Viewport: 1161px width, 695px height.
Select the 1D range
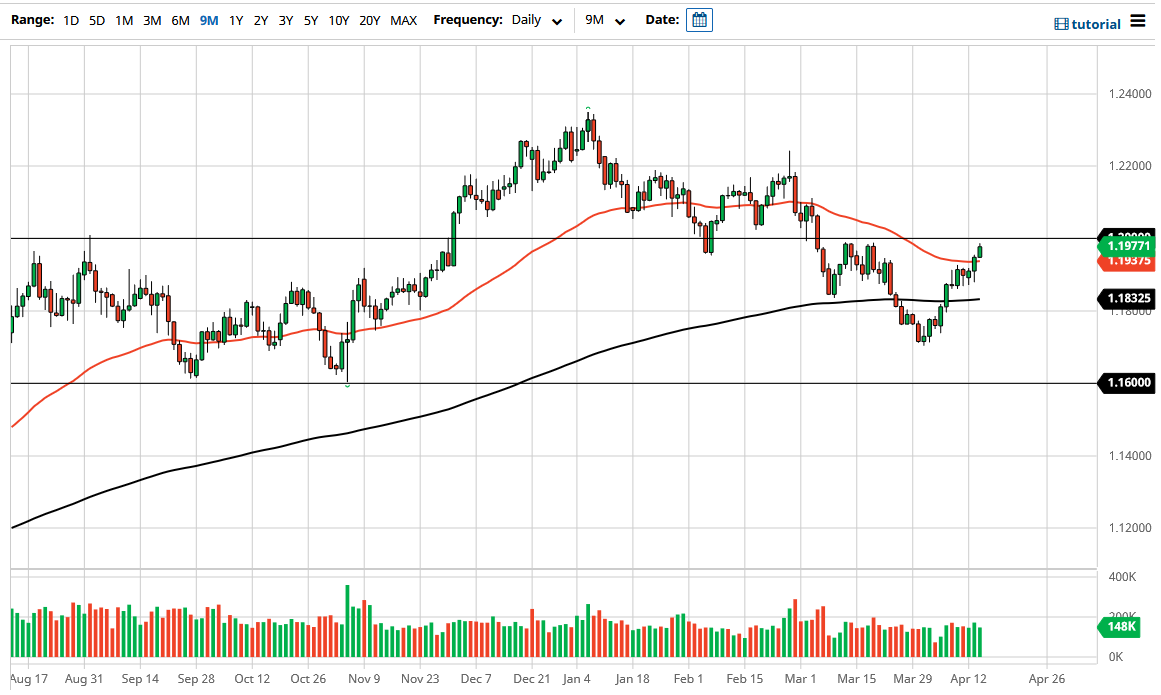(71, 21)
